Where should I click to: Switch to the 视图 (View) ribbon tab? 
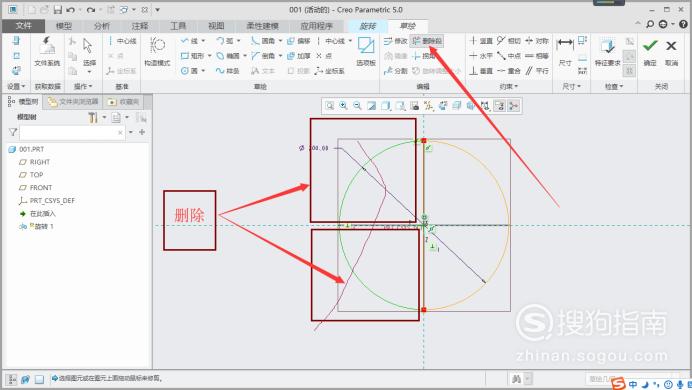click(216, 26)
